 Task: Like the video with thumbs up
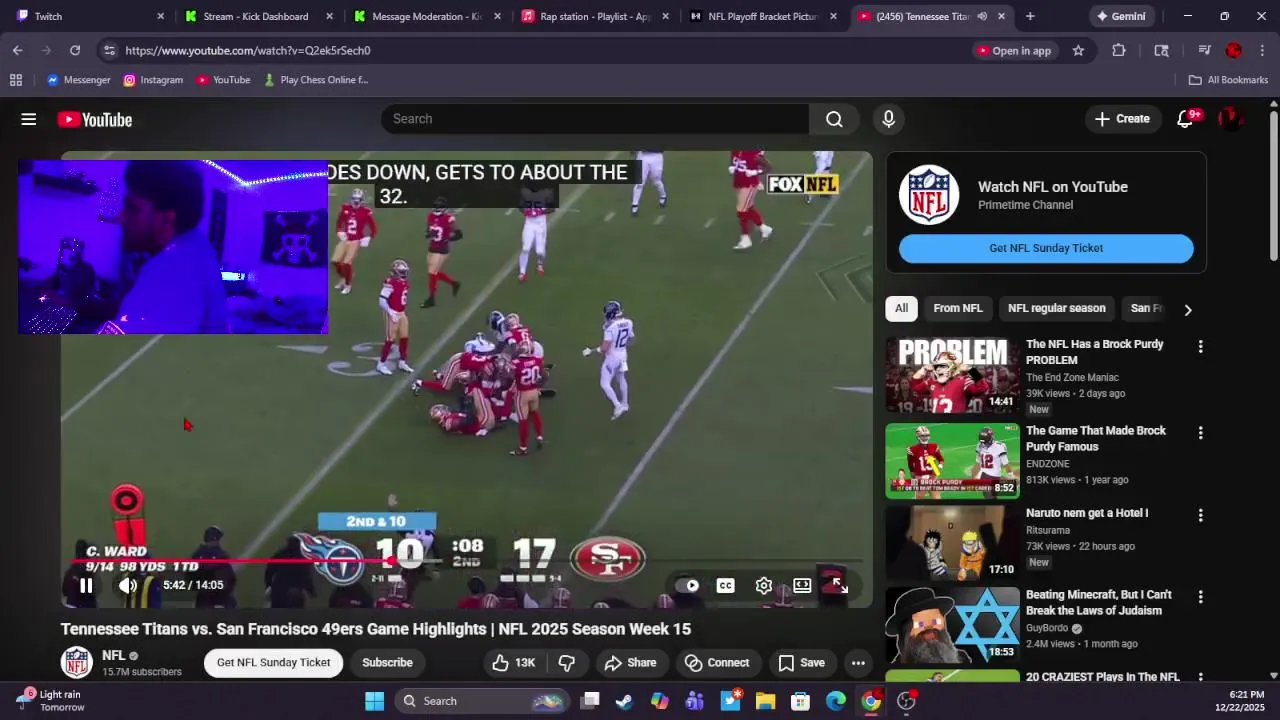(514, 663)
